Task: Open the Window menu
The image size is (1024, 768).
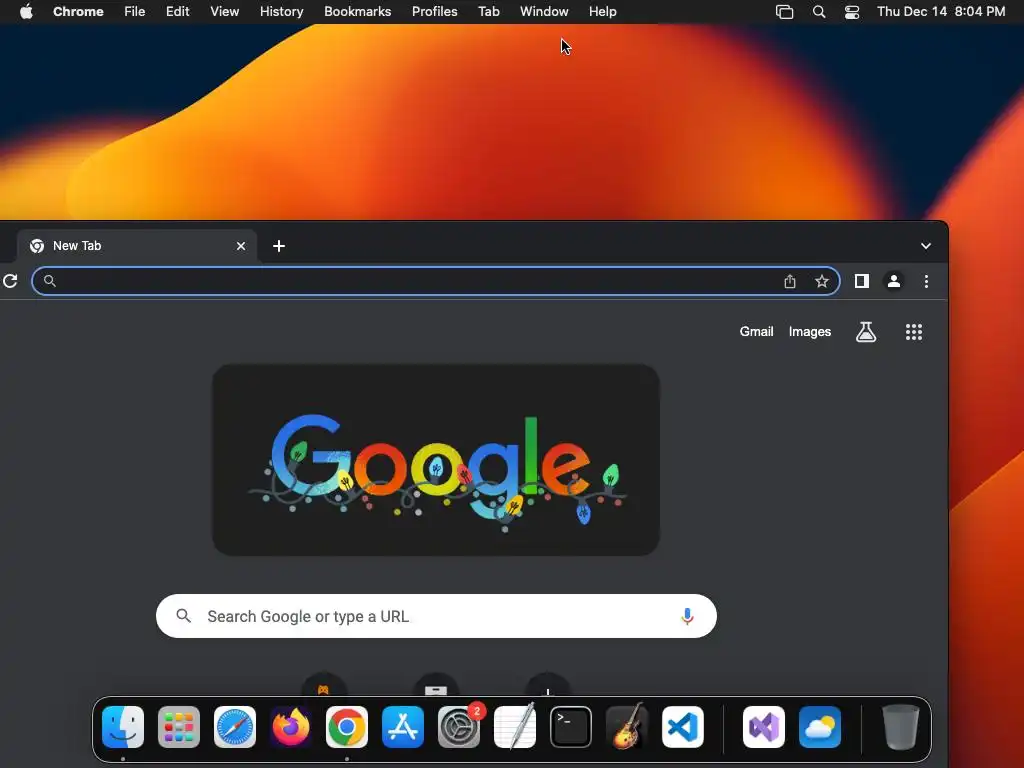Action: [544, 12]
